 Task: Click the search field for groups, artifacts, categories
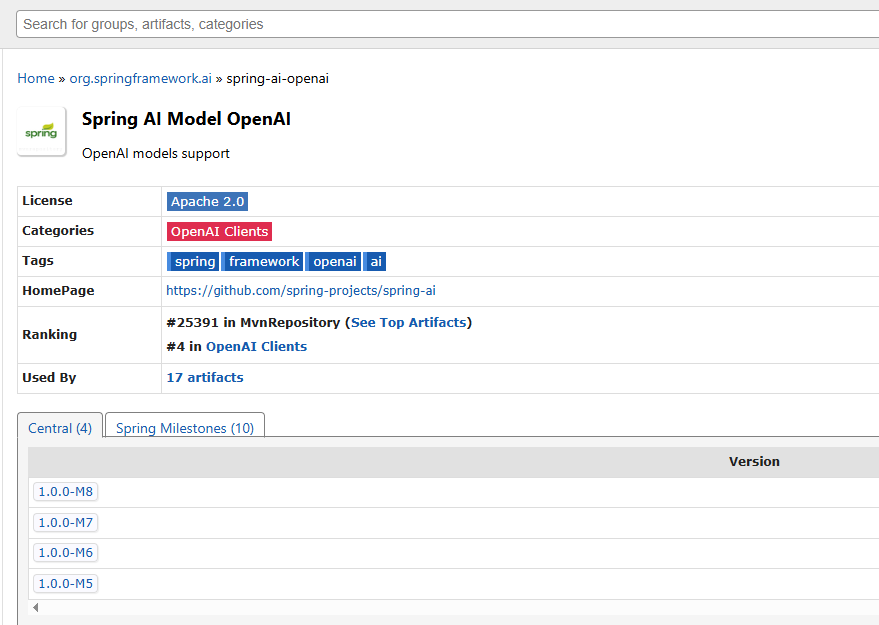pos(447,24)
